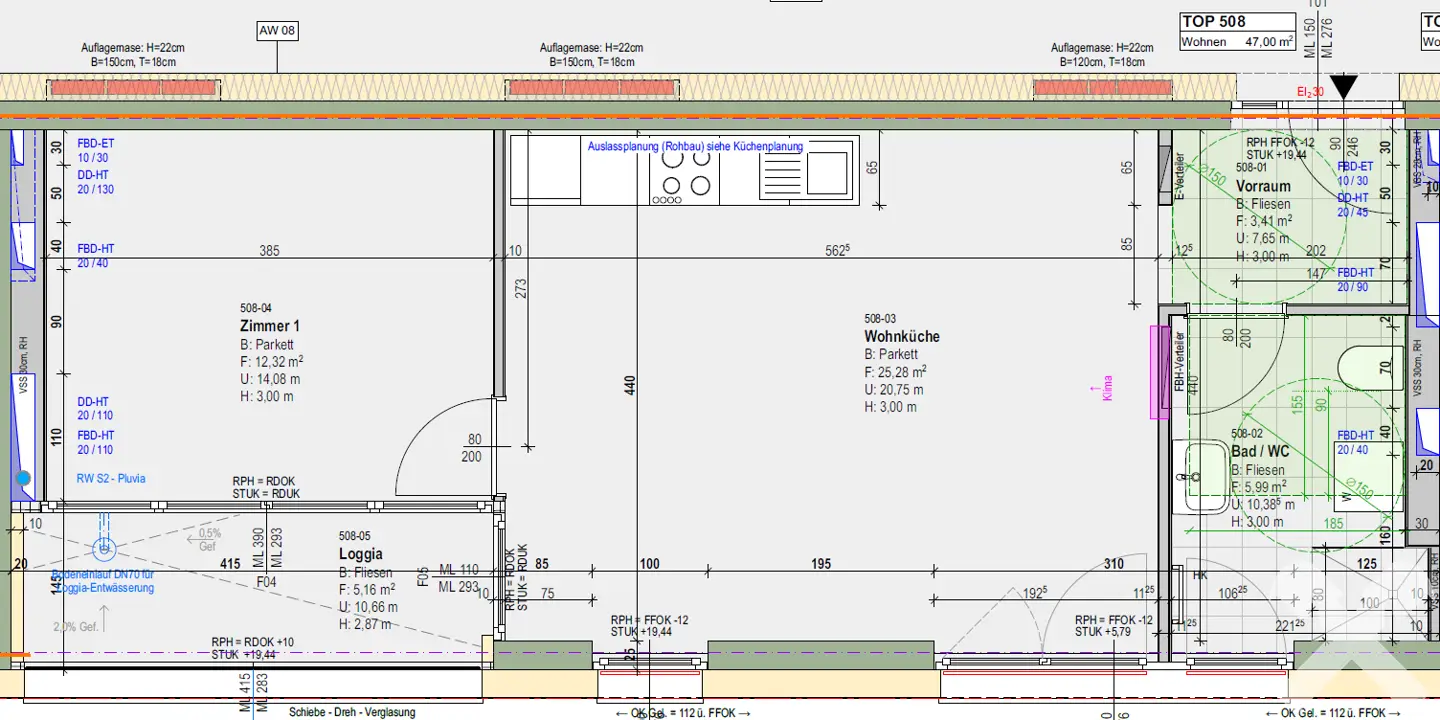The width and height of the screenshot is (1440, 720).
Task: Click the F: 25,28 m² area value
Action: (x=896, y=372)
